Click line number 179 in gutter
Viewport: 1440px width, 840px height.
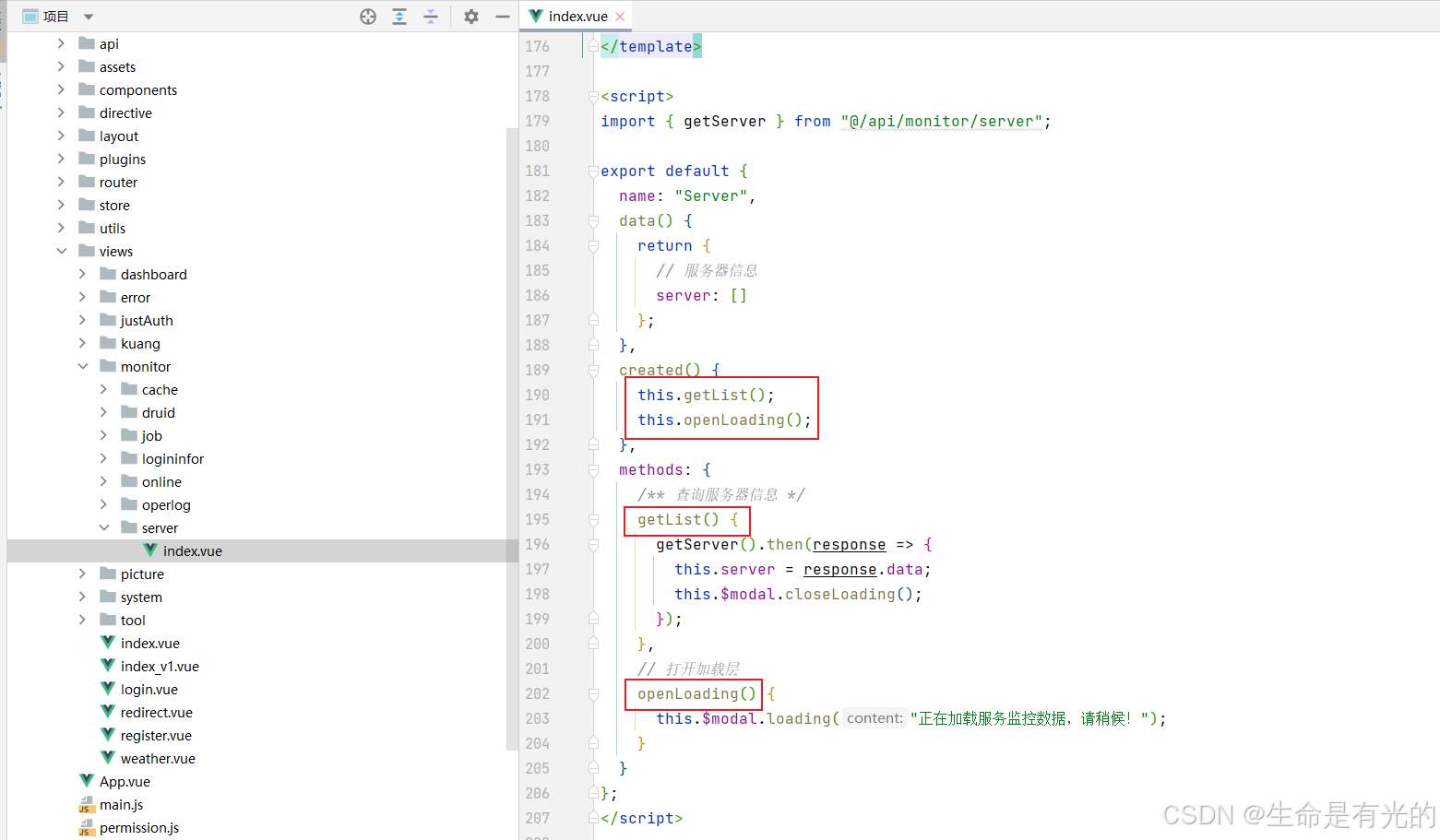click(537, 121)
